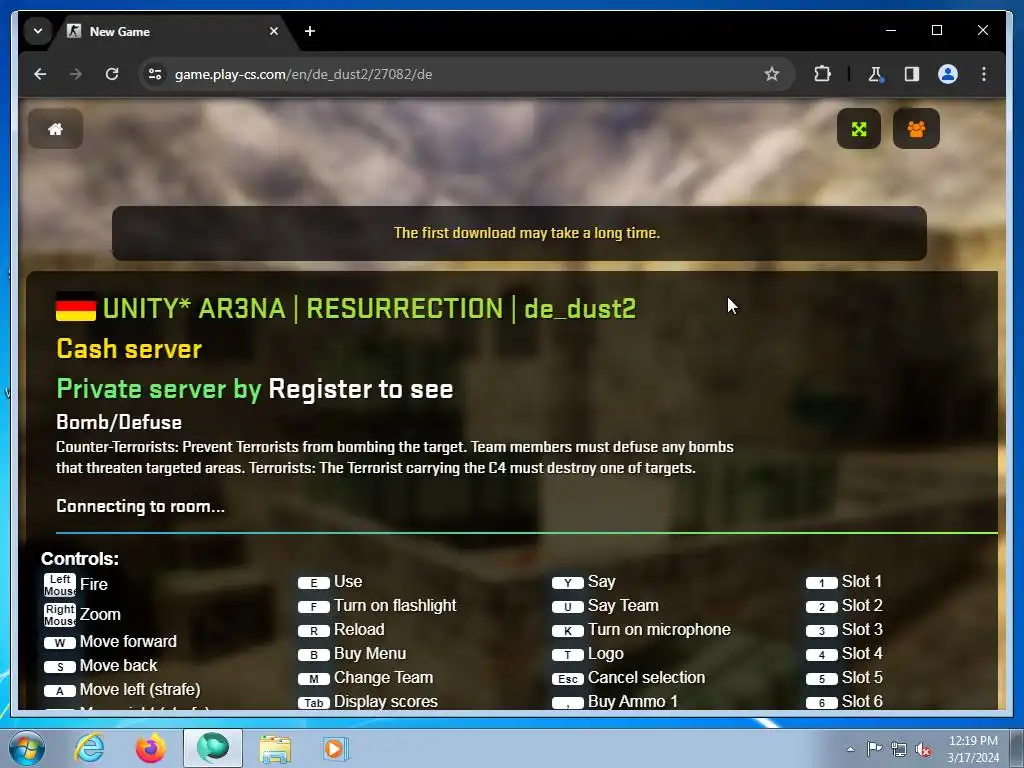Switch to the active browser taskbar icon

[213, 748]
